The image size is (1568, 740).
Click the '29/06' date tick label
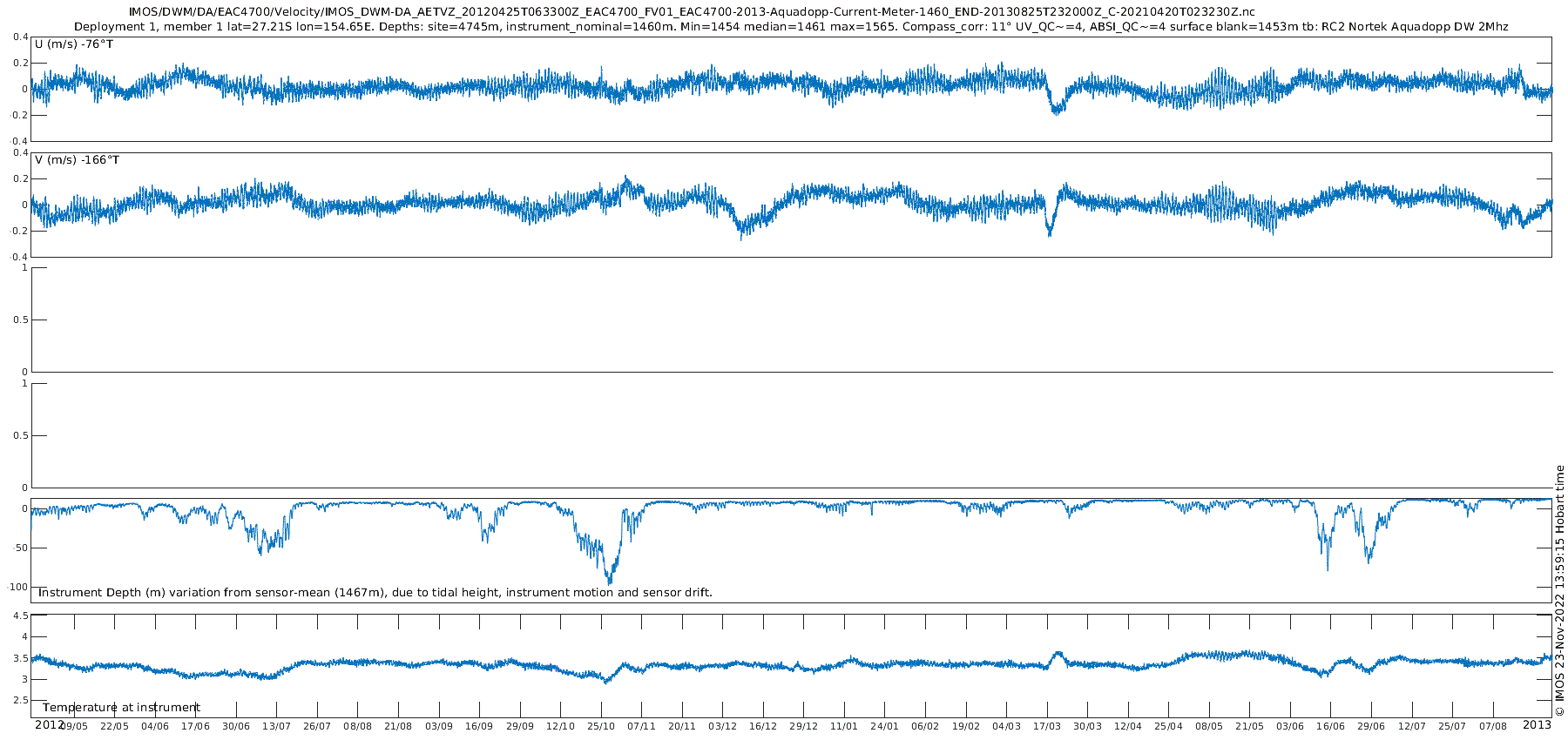click(x=1371, y=726)
